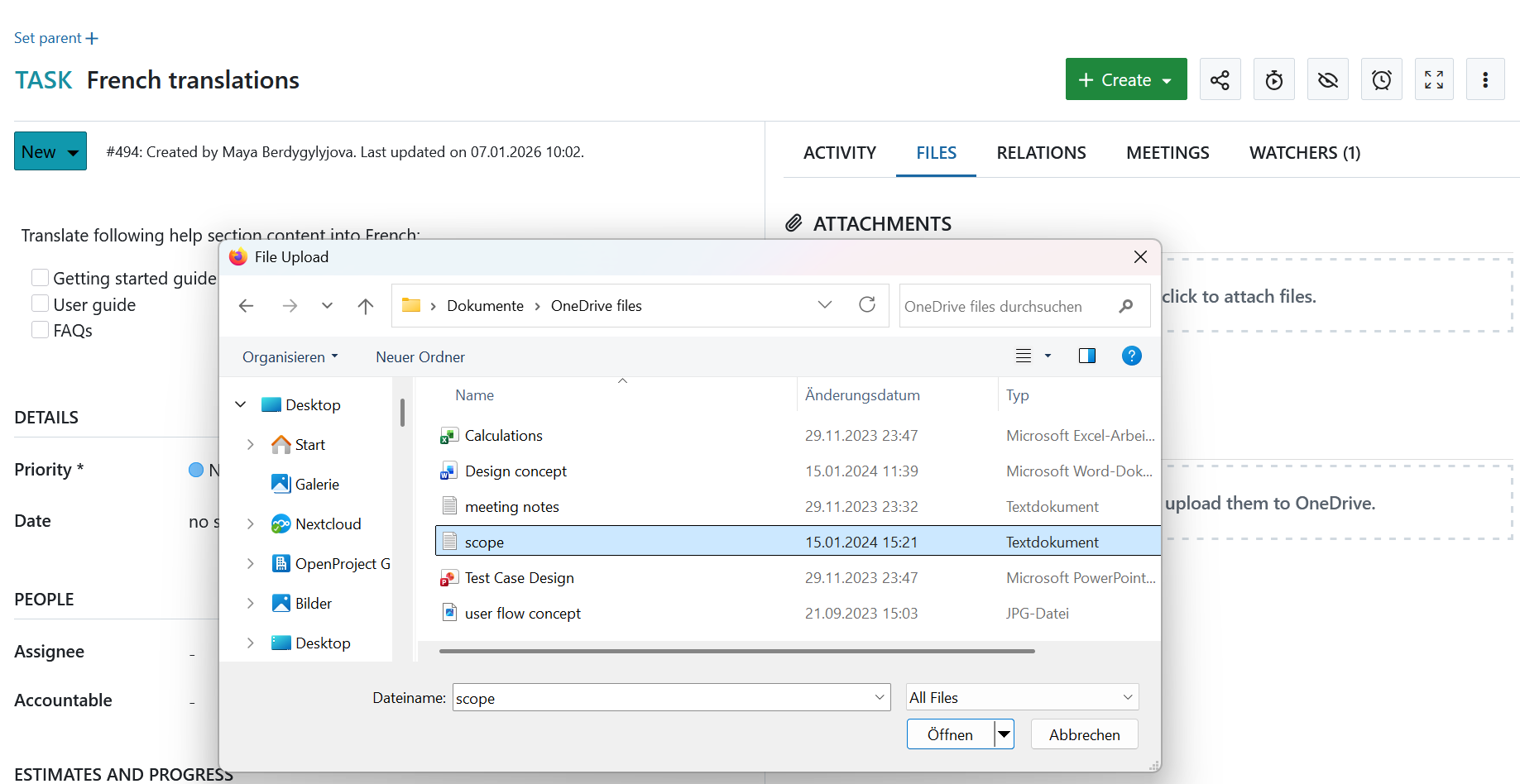Open the Organisieren menu
Image resolution: width=1520 pixels, height=784 pixels.
[x=288, y=356]
